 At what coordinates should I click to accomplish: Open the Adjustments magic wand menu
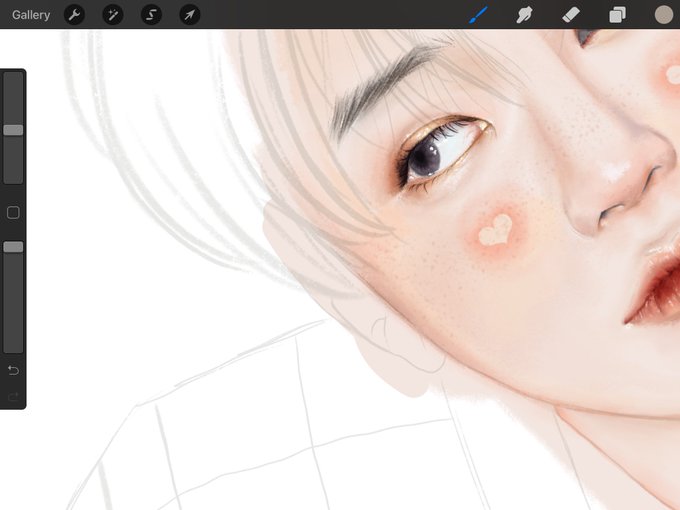tap(113, 15)
